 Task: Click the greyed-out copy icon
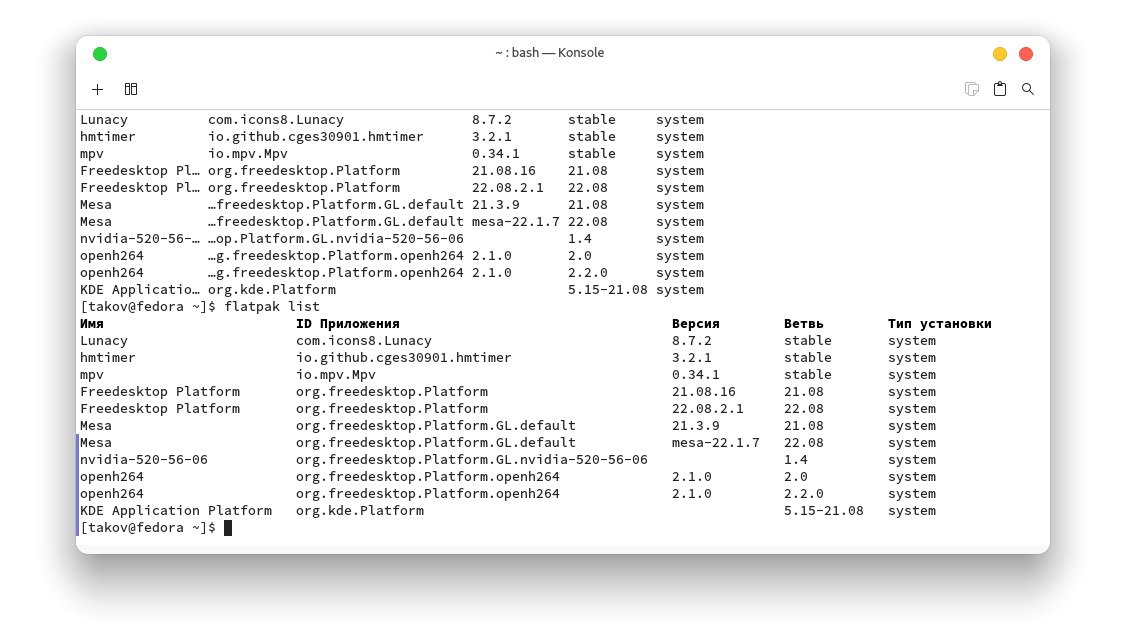(x=971, y=89)
